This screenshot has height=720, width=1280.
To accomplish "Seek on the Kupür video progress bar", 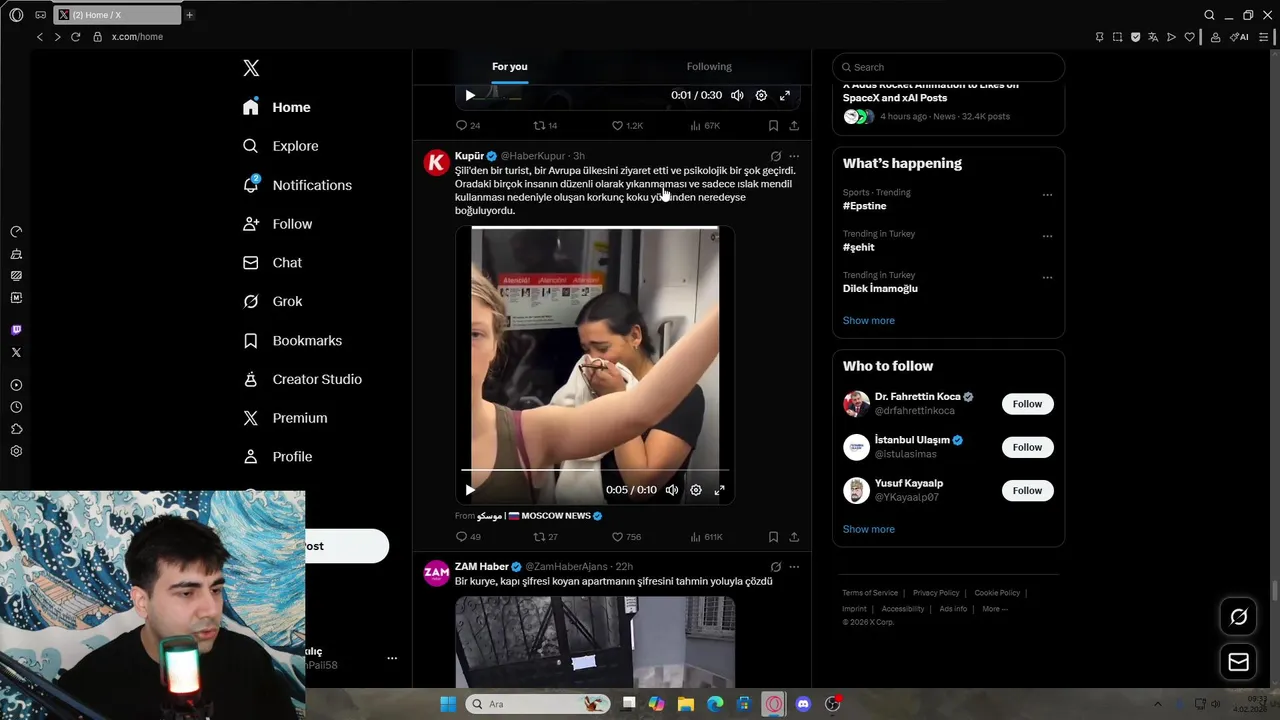I will pos(595,469).
